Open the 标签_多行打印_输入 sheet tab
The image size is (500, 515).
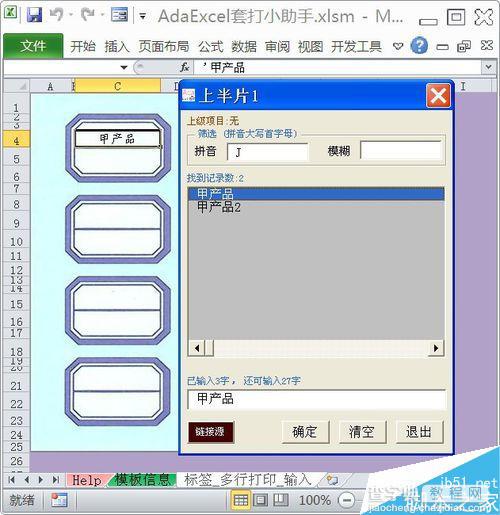(248, 480)
